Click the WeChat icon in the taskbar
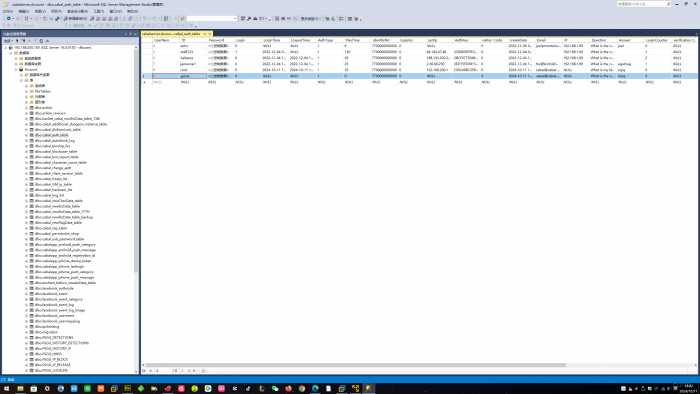Image resolution: width=700 pixels, height=394 pixels. point(275,389)
